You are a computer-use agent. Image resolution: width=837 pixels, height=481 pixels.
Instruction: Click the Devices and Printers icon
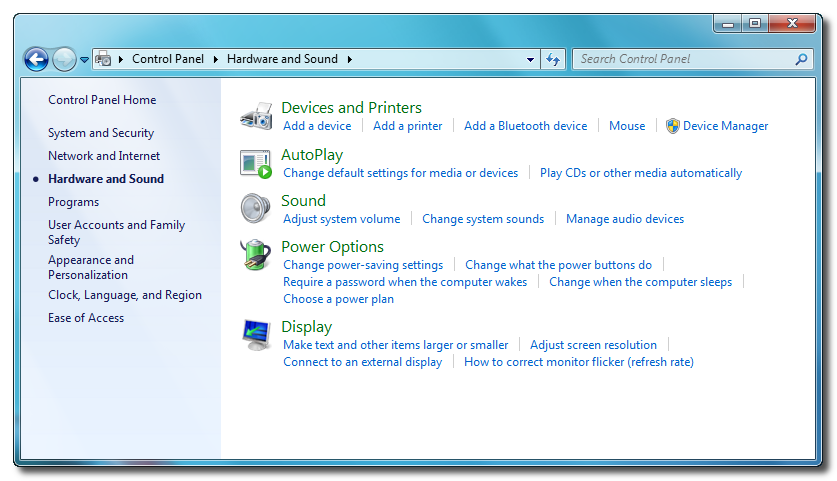click(256, 116)
